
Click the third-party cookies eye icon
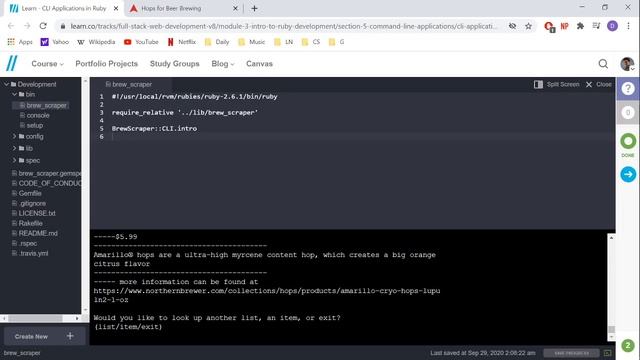pyautogui.click(x=512, y=26)
